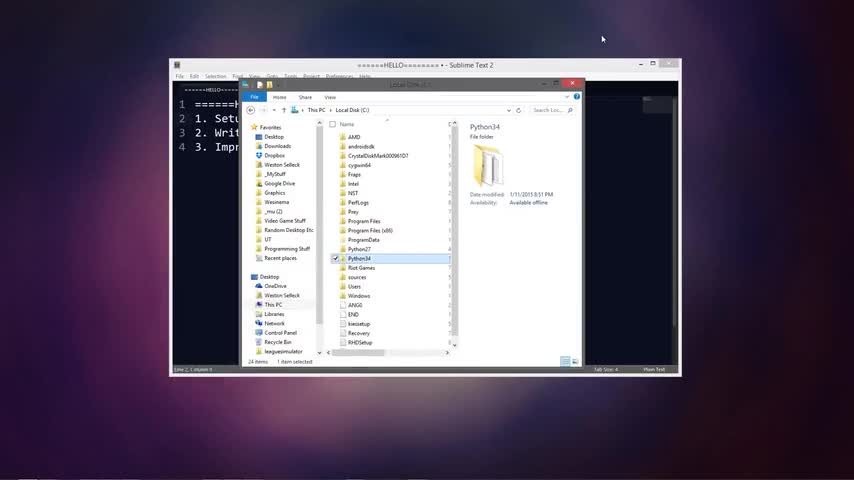Open the address bar history dropdown
The image size is (854, 480).
[x=509, y=110]
